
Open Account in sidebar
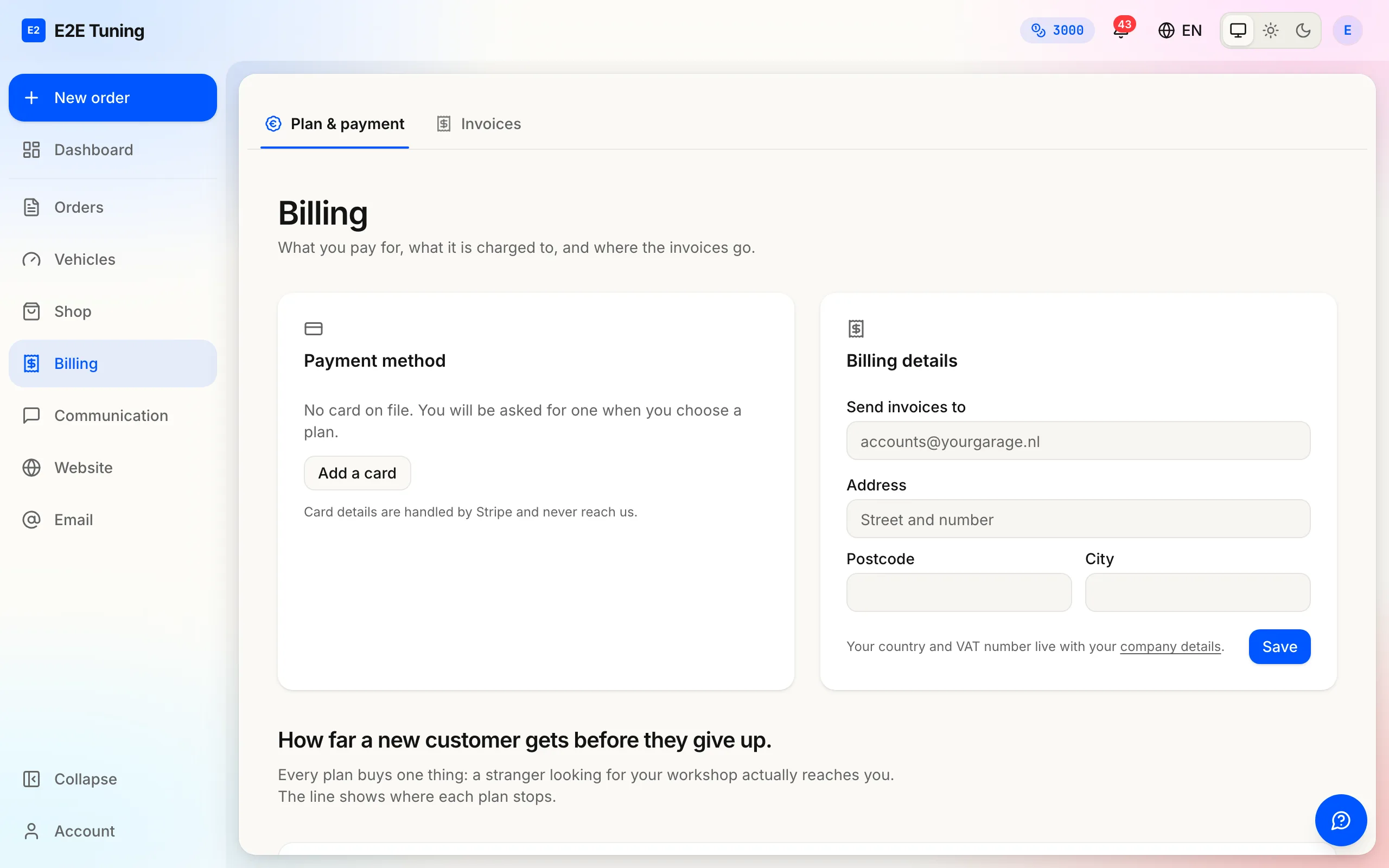[112, 831]
